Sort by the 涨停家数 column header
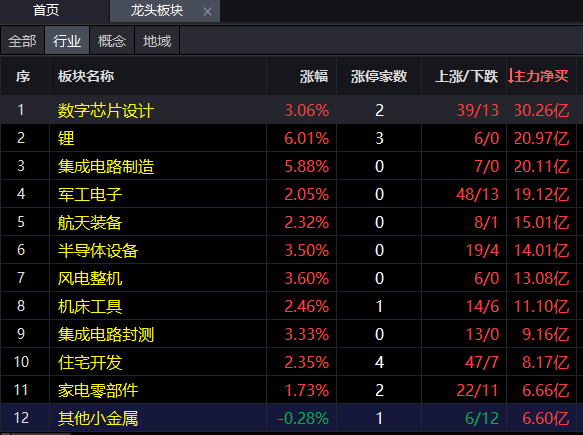 379,77
